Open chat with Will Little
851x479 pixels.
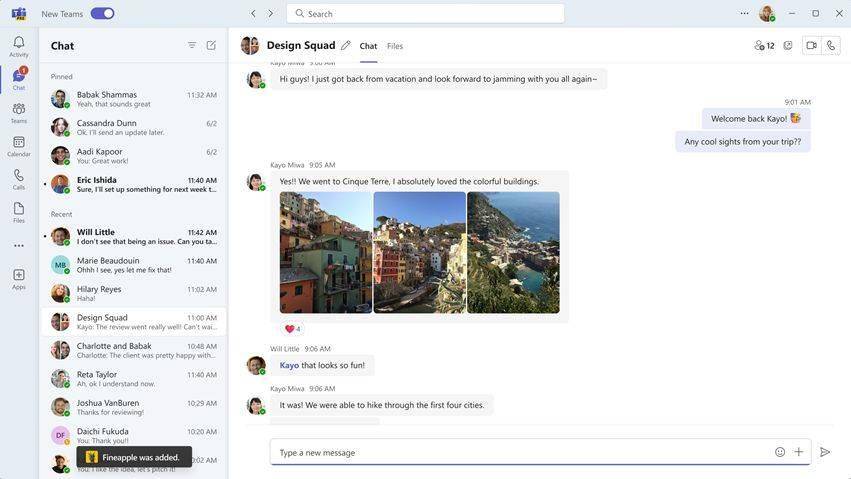tap(134, 237)
